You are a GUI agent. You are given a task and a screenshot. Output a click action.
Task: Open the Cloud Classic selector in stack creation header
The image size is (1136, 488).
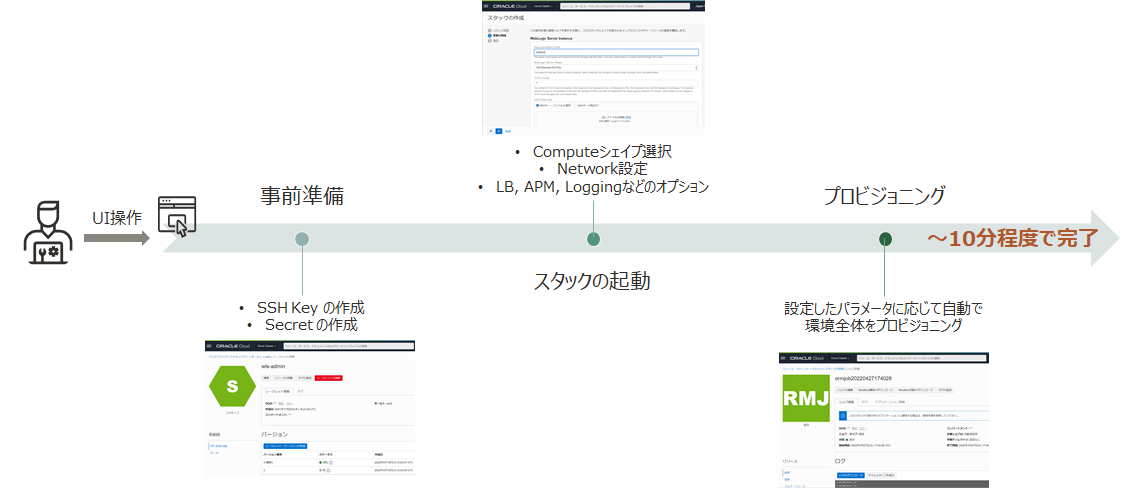point(543,7)
